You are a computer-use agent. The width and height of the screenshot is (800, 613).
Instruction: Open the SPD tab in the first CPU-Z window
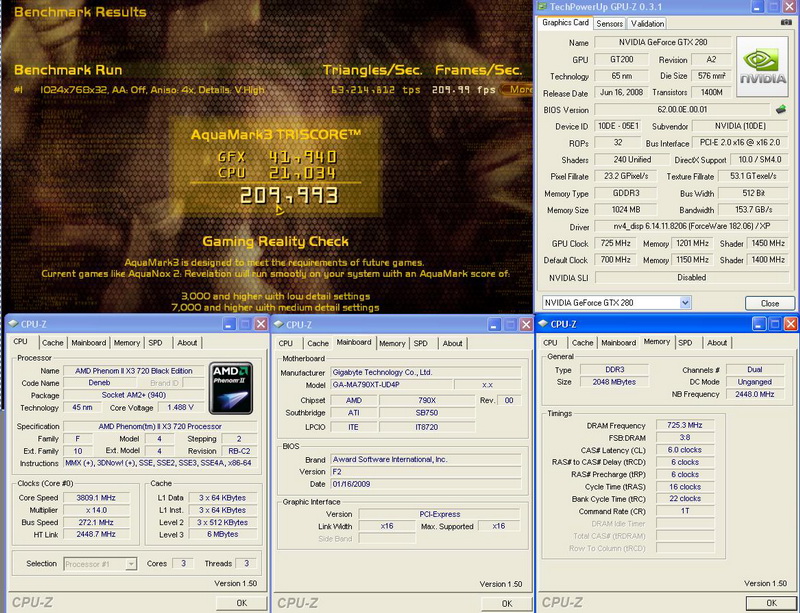coord(156,343)
